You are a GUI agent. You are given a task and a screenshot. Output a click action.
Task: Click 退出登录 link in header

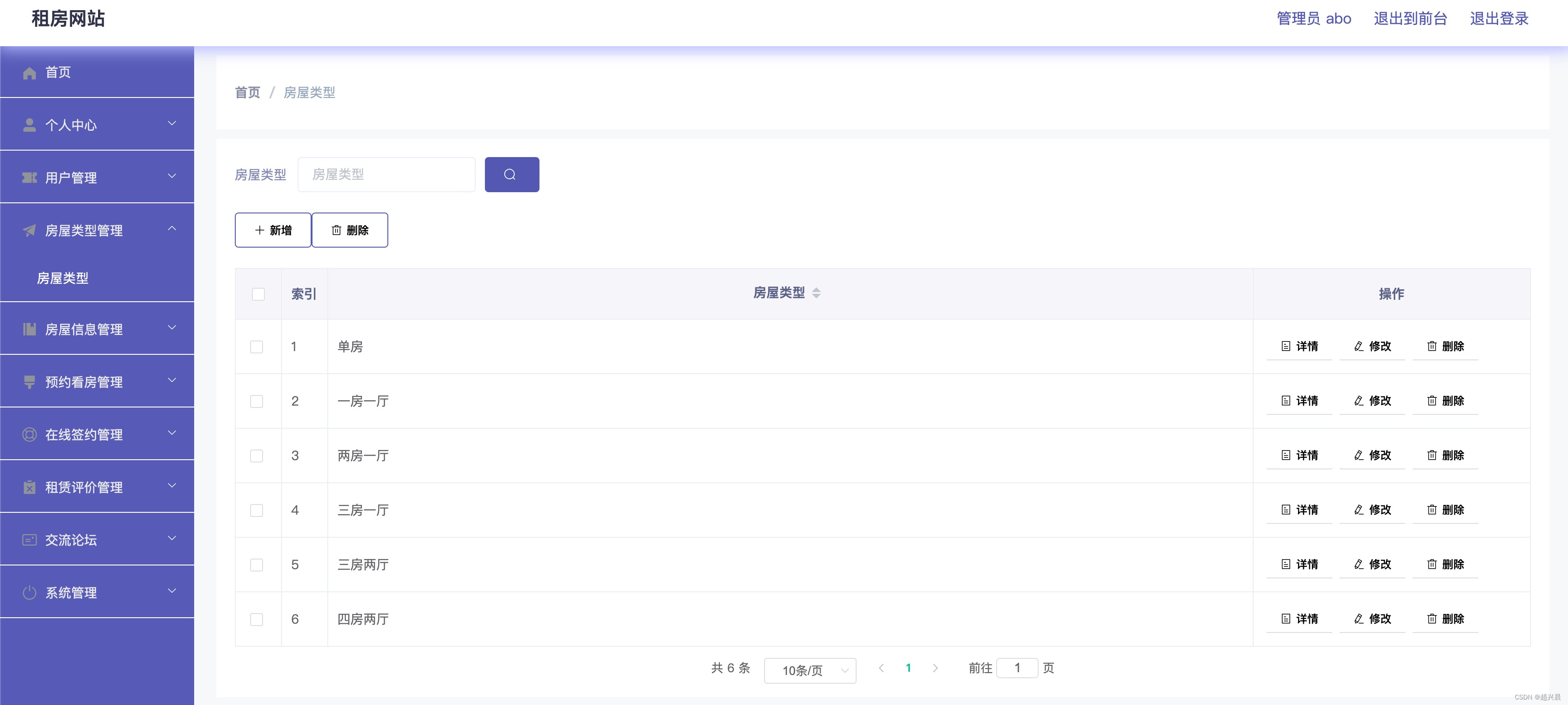click(x=1499, y=18)
